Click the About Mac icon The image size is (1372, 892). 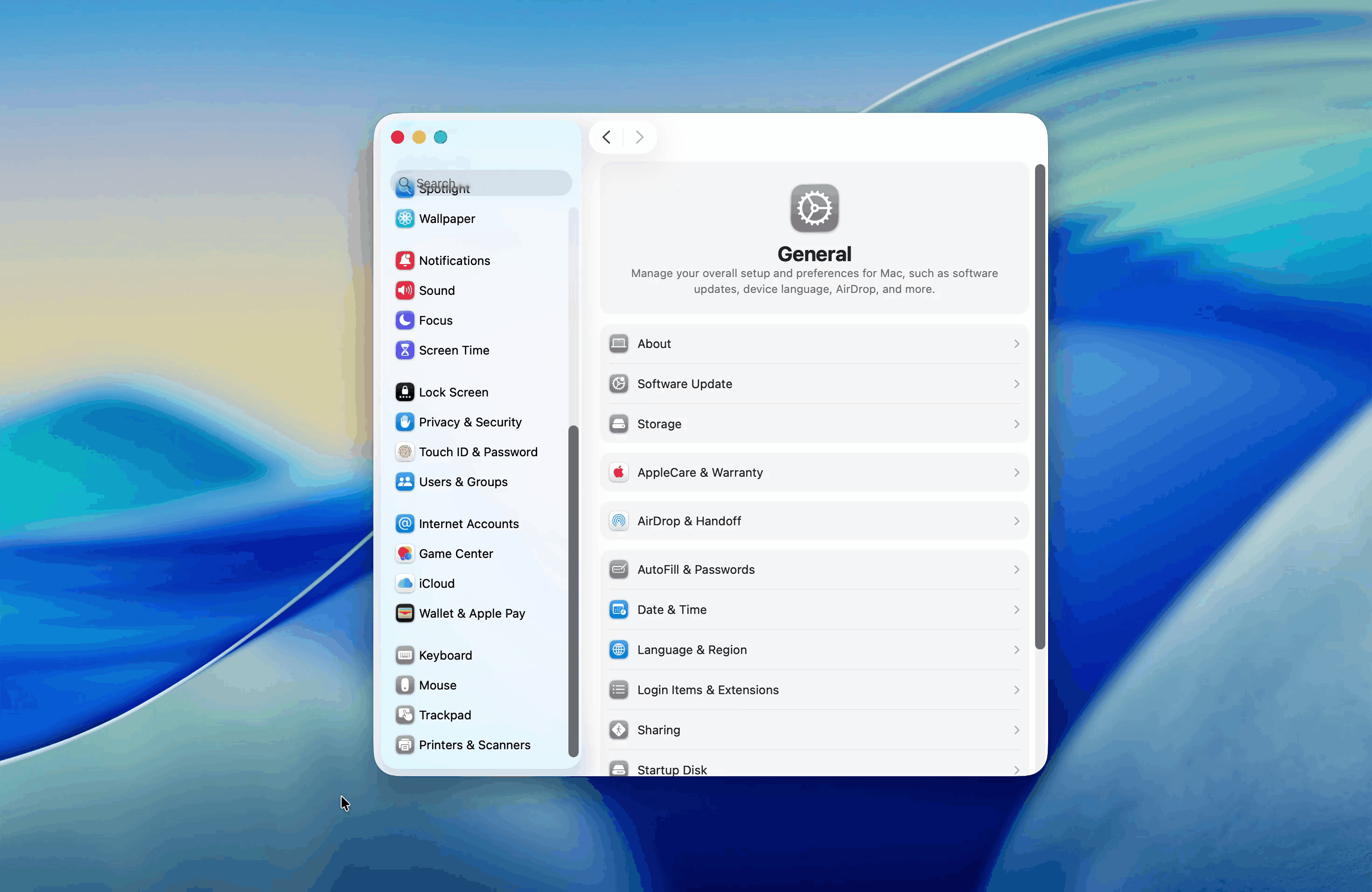618,344
